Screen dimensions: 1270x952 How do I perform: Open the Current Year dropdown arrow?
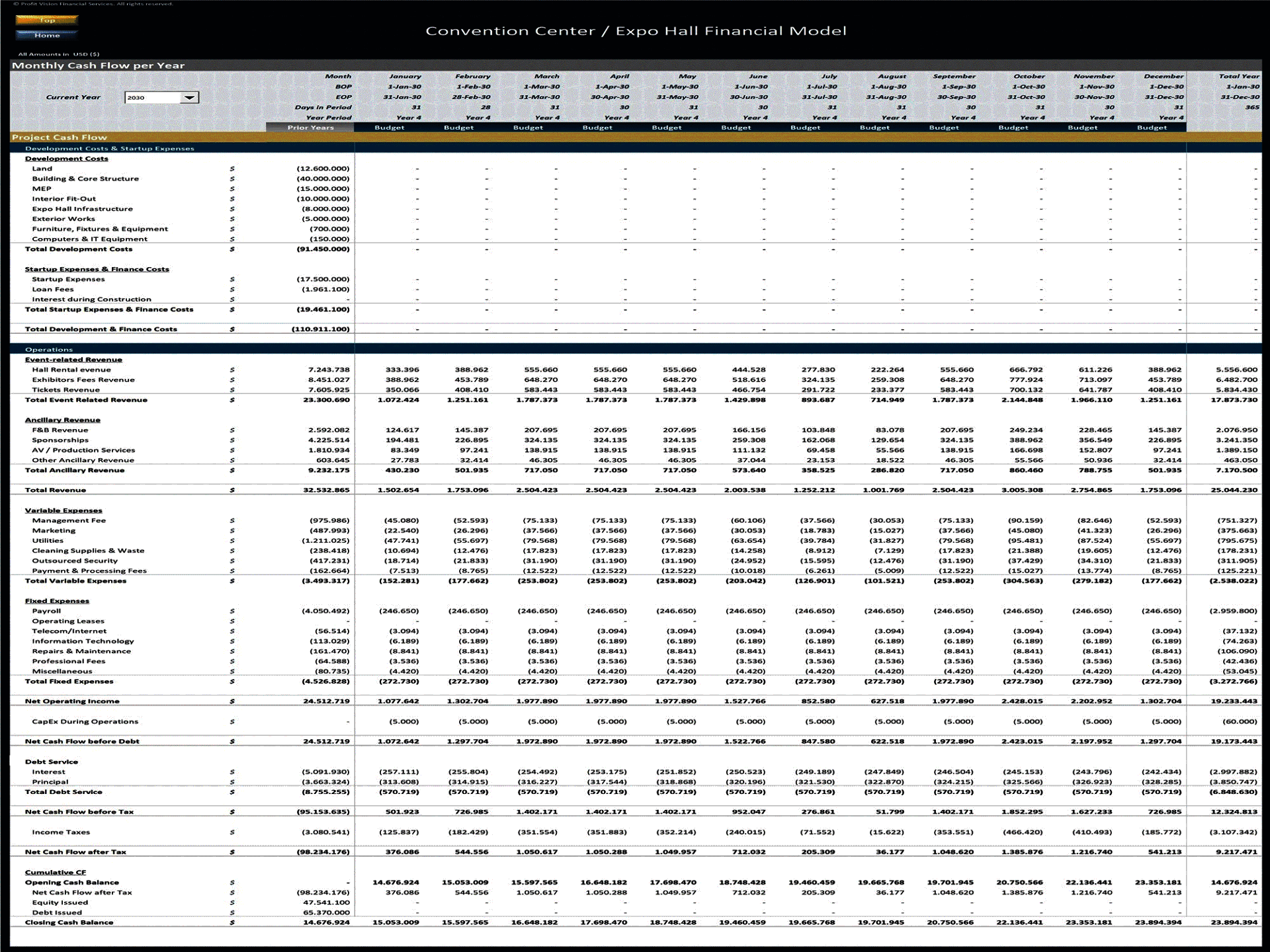point(189,97)
